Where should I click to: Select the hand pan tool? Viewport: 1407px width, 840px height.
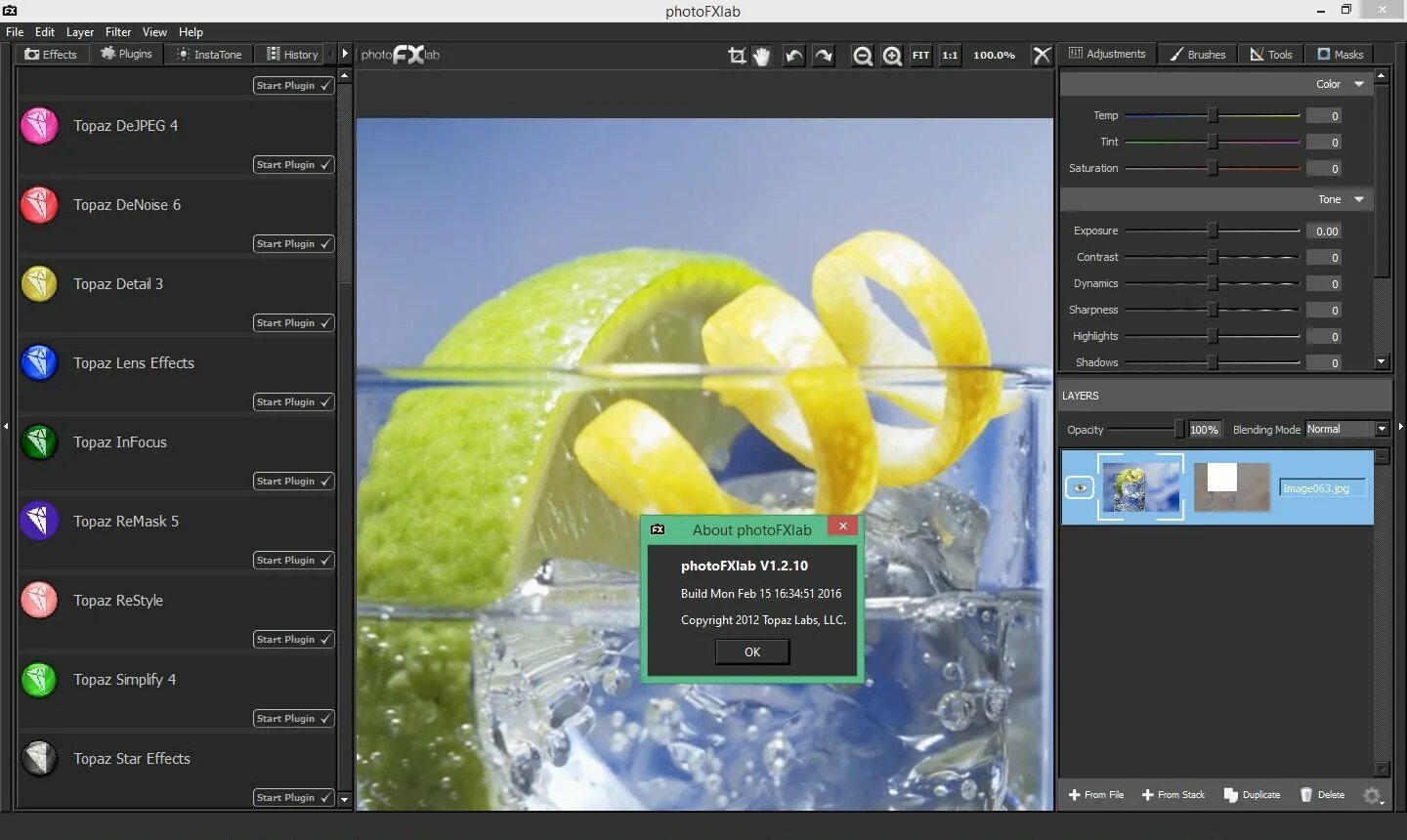[x=762, y=56]
